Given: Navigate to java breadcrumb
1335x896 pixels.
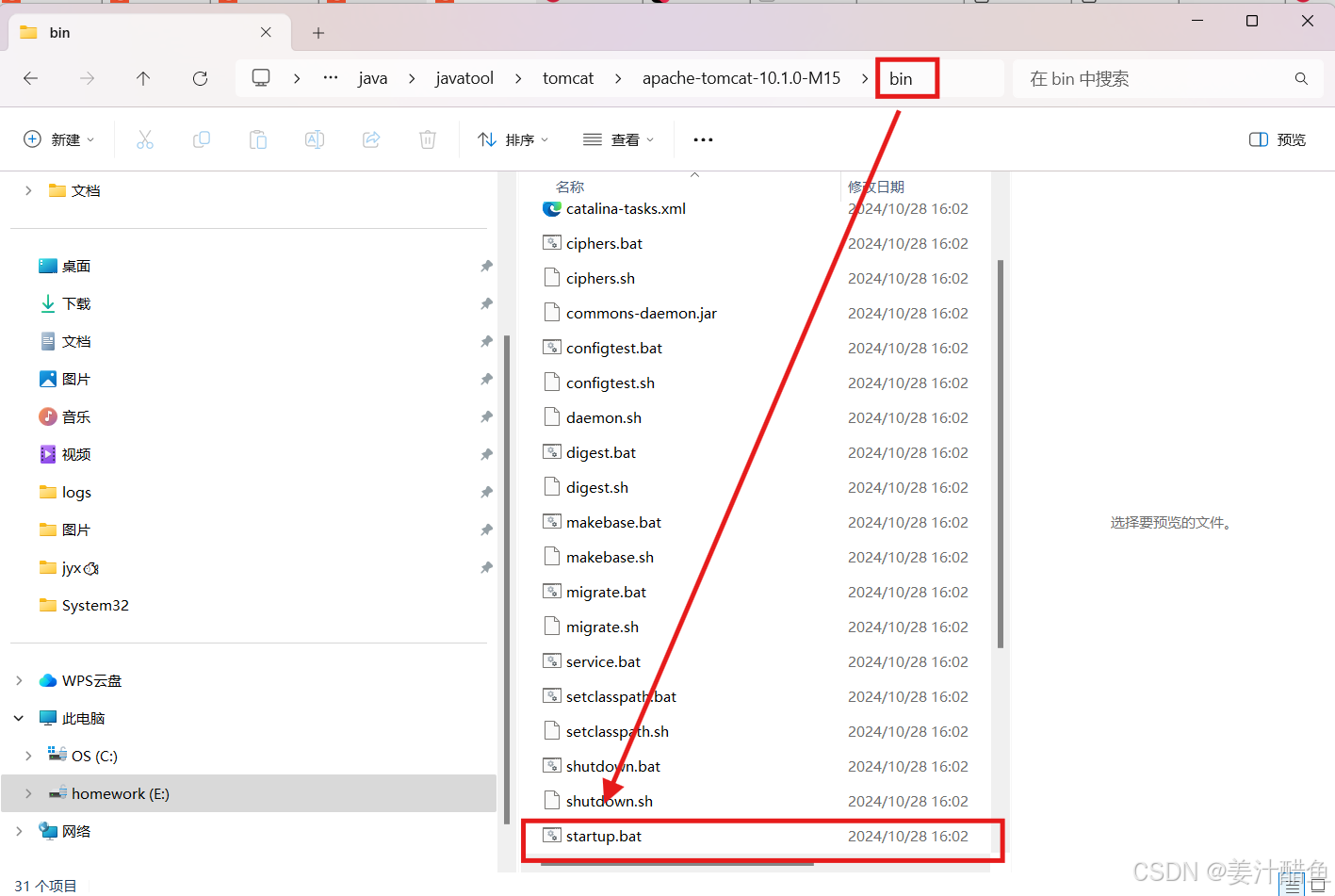Looking at the screenshot, I should (373, 78).
